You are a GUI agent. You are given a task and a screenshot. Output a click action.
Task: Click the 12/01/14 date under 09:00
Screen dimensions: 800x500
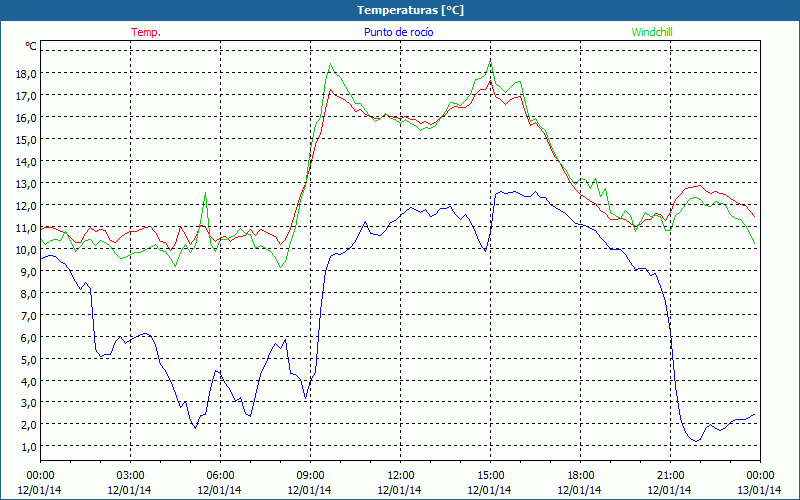pos(310,490)
